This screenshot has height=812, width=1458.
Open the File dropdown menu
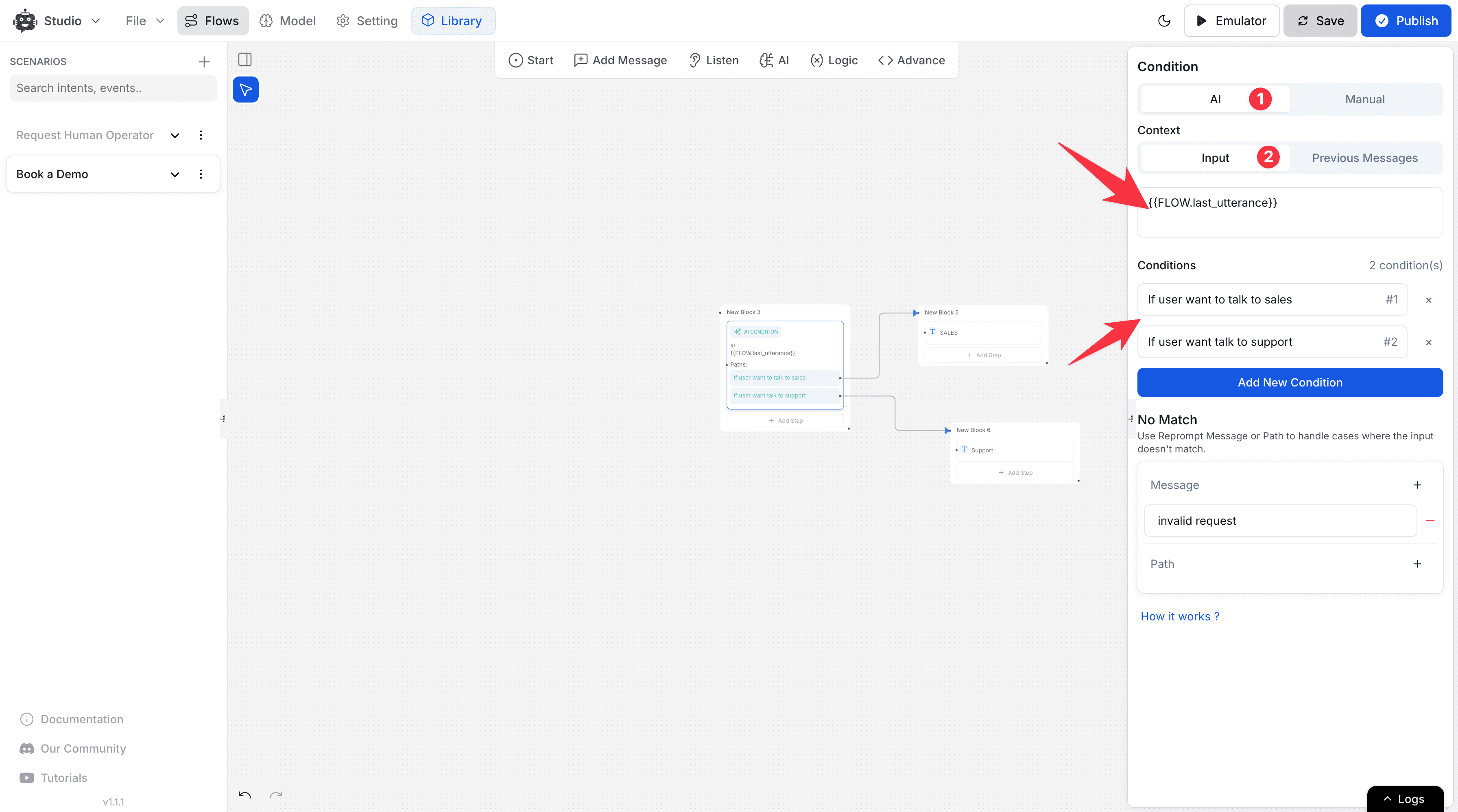click(x=145, y=21)
